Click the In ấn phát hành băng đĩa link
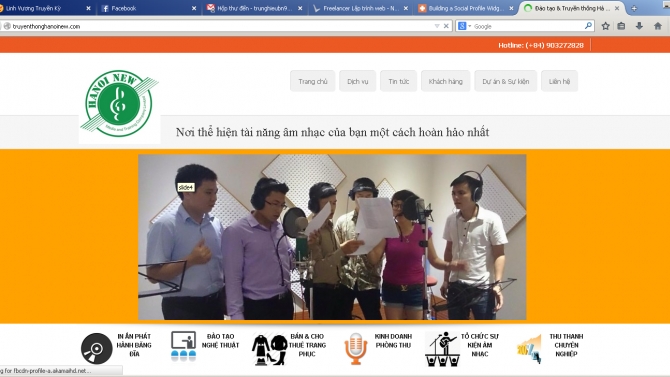The width and height of the screenshot is (670, 377). [134, 345]
